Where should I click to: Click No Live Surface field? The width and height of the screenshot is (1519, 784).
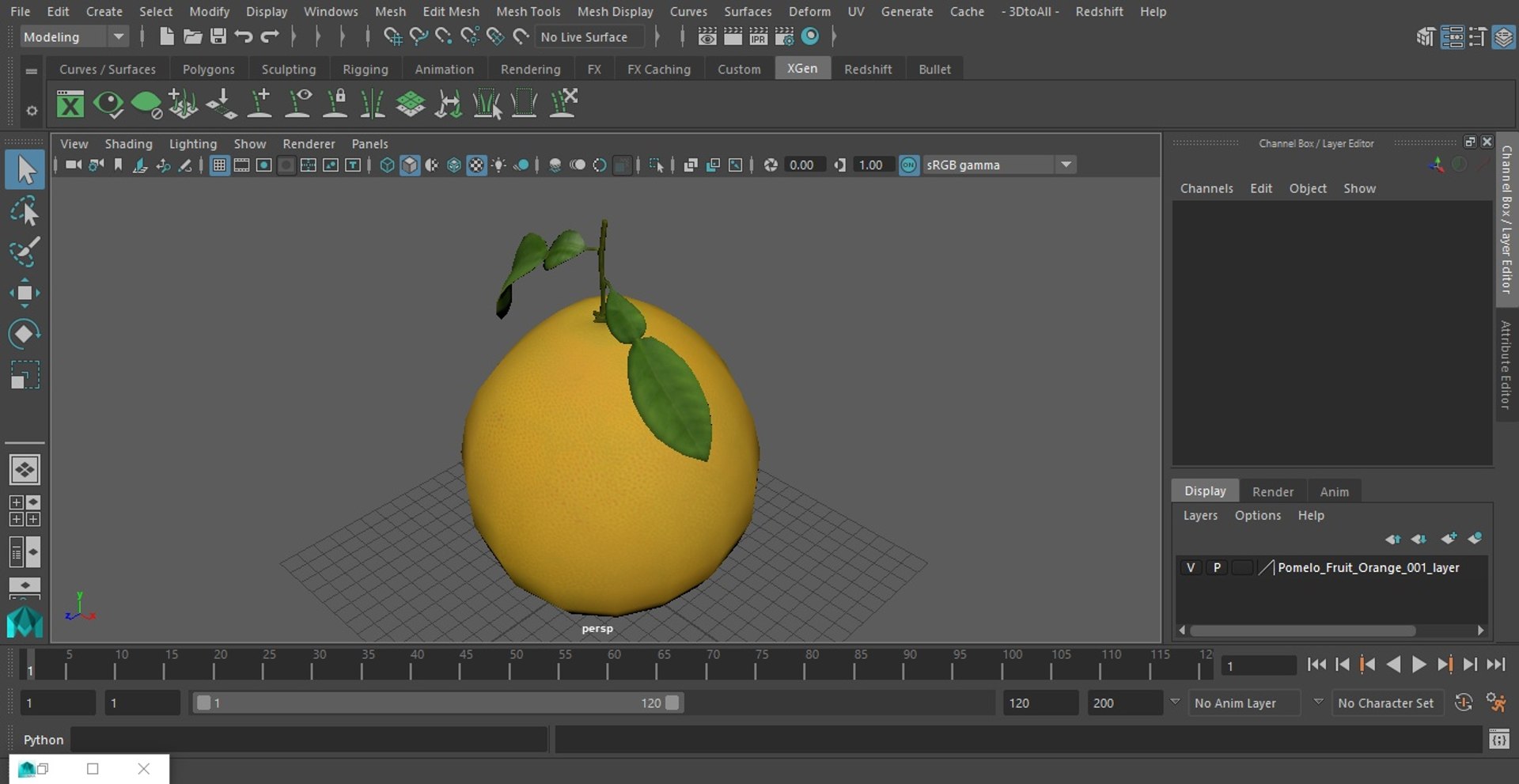pyautogui.click(x=589, y=36)
